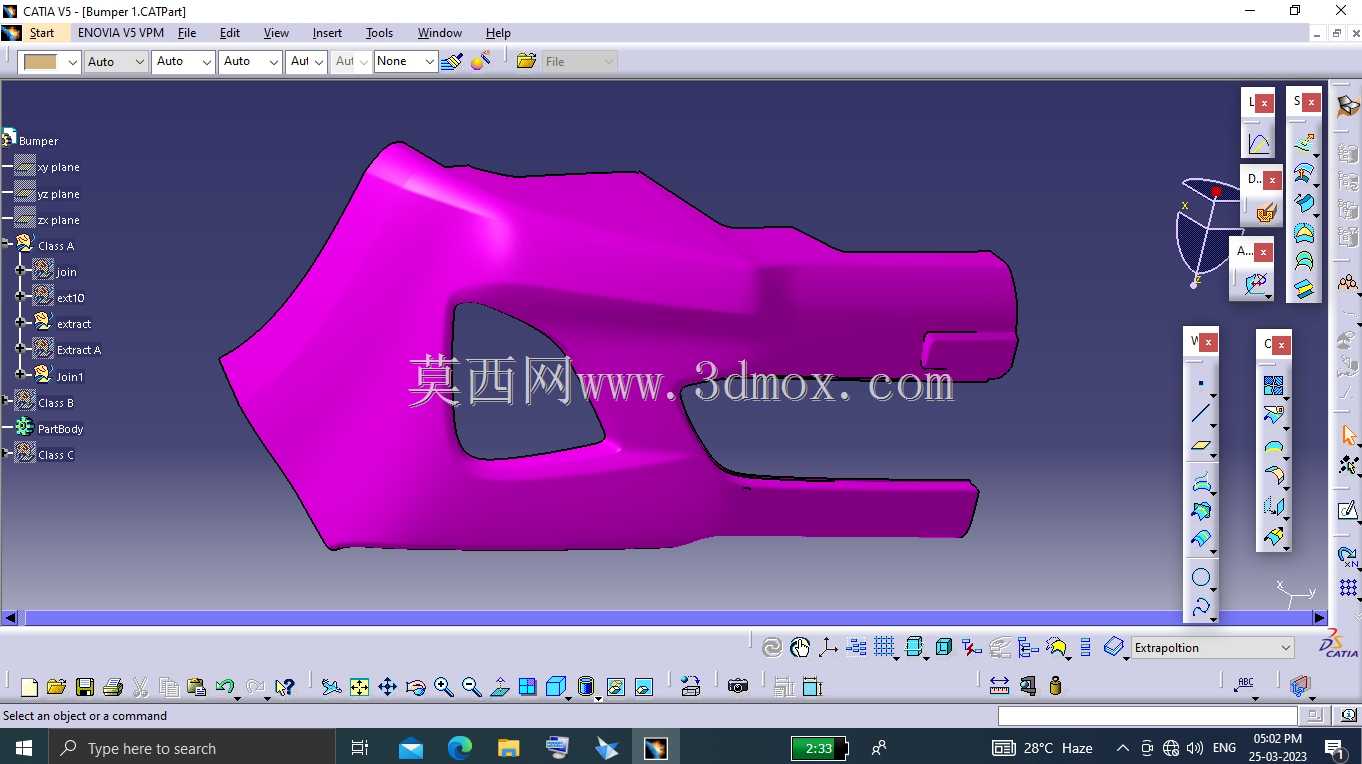Click the New document icon
1362x764 pixels.
click(x=29, y=687)
